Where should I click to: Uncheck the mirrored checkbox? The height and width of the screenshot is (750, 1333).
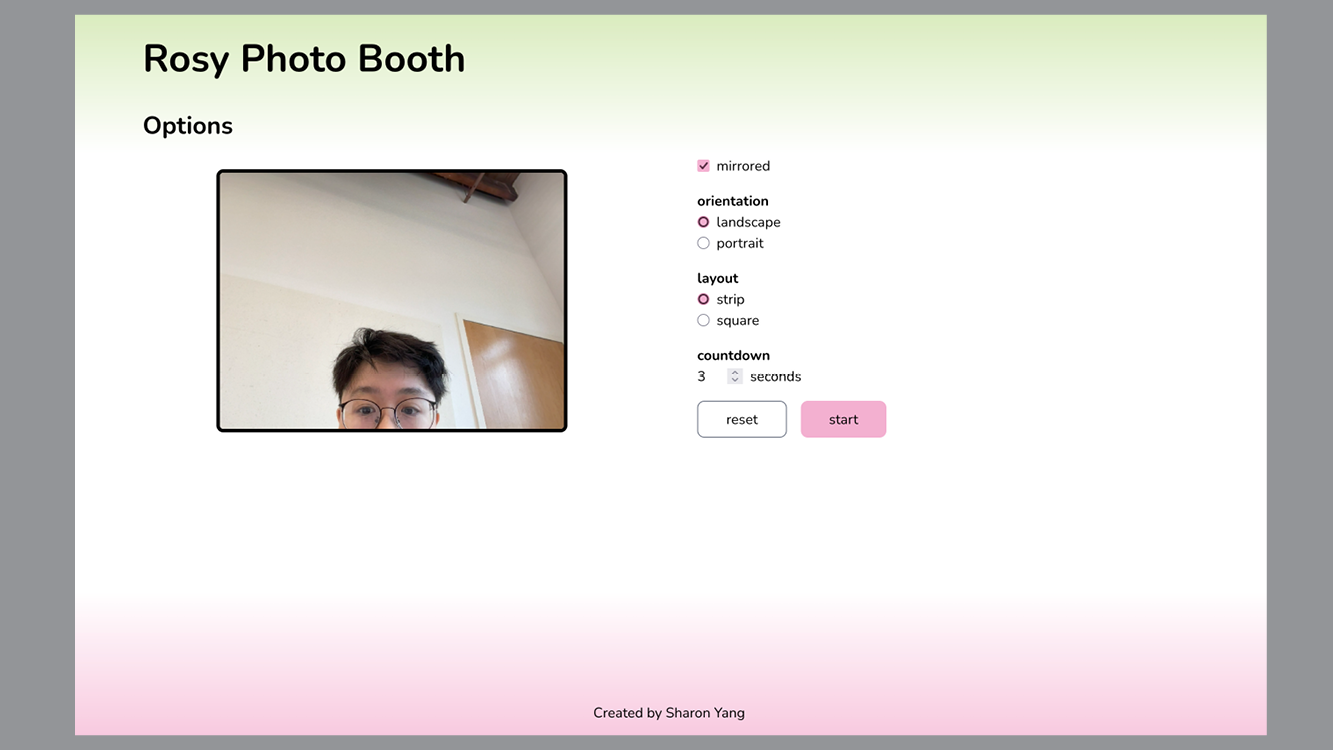(x=703, y=165)
